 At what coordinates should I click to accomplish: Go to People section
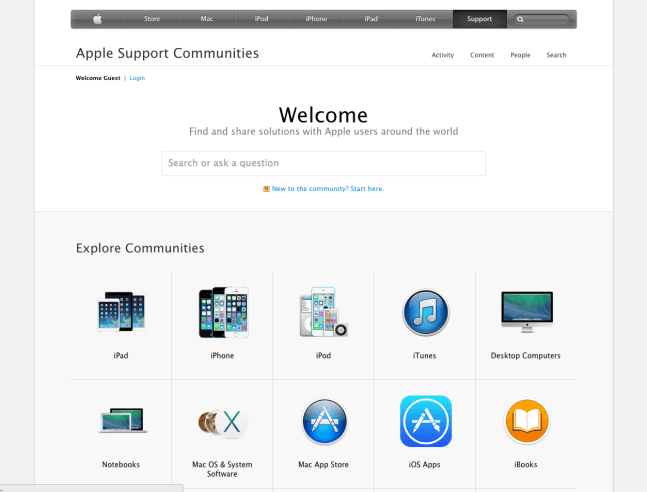point(520,55)
